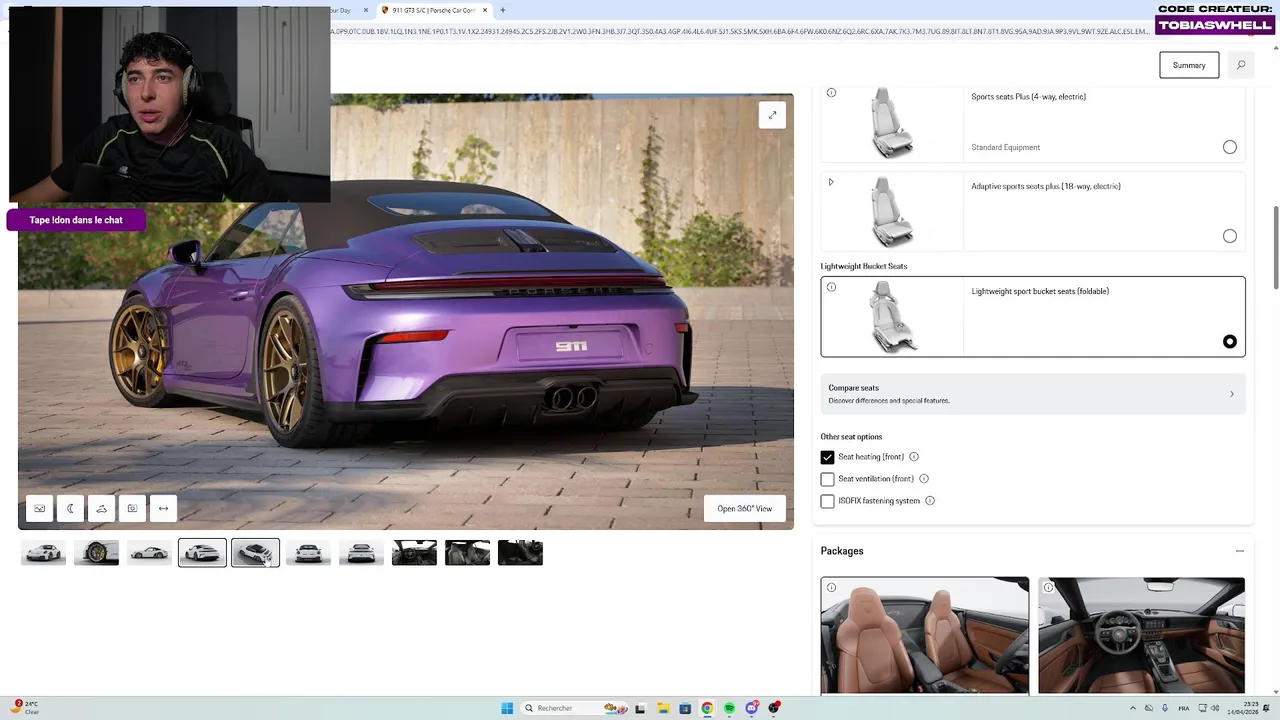The width and height of the screenshot is (1280, 720).
Task: Open Spotify from the taskbar
Action: (729, 708)
